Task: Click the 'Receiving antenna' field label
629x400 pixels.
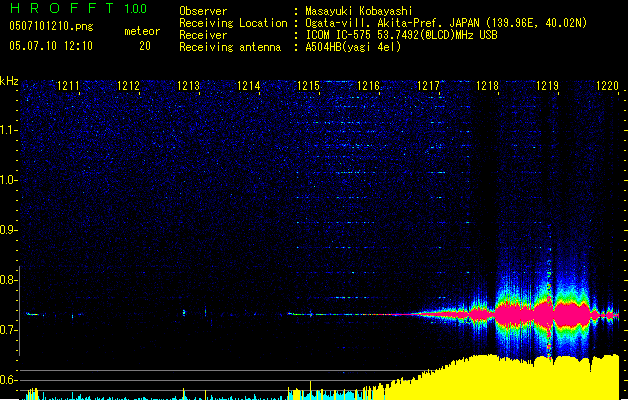Action: [x=230, y=47]
